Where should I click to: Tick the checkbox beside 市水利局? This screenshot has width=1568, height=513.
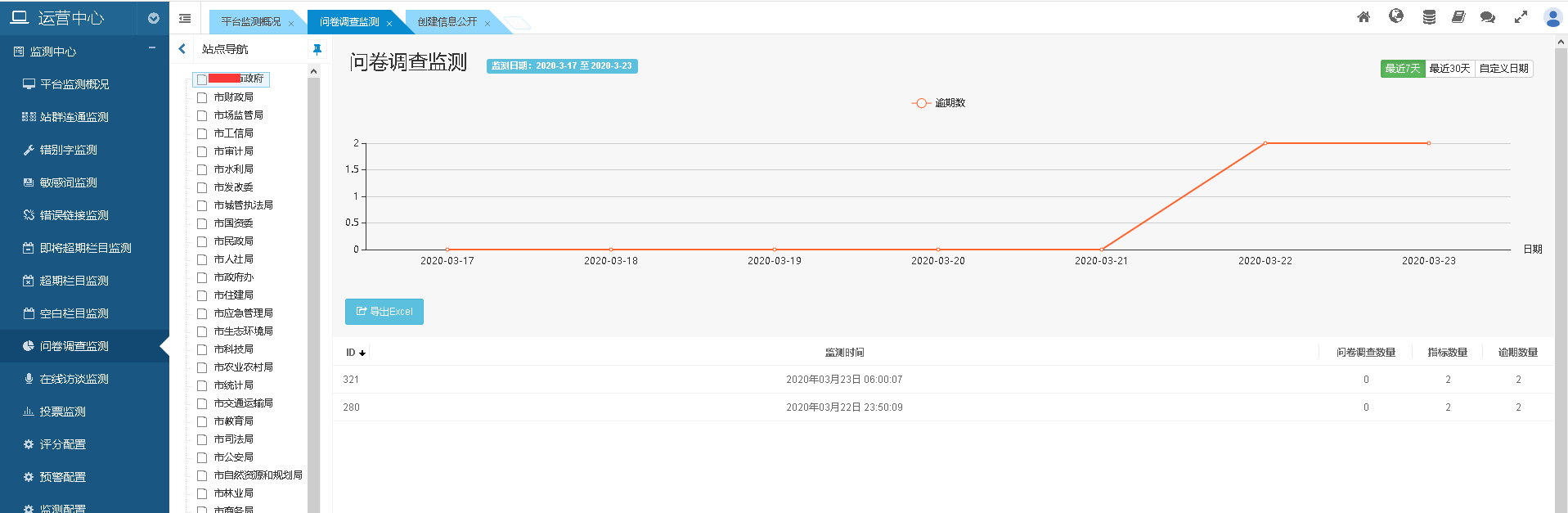coord(202,170)
